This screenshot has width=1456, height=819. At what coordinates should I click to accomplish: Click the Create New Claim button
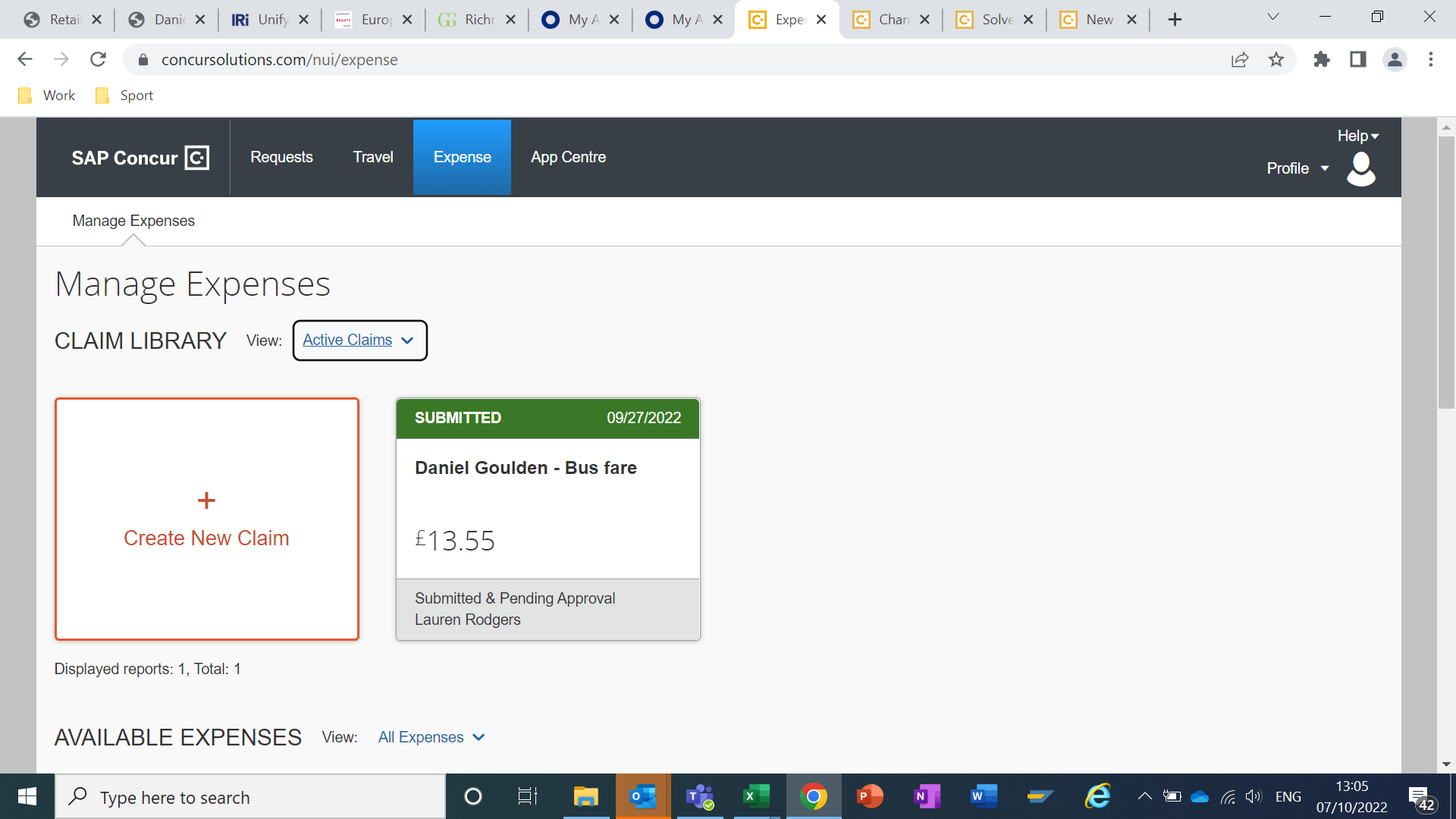coord(207,518)
